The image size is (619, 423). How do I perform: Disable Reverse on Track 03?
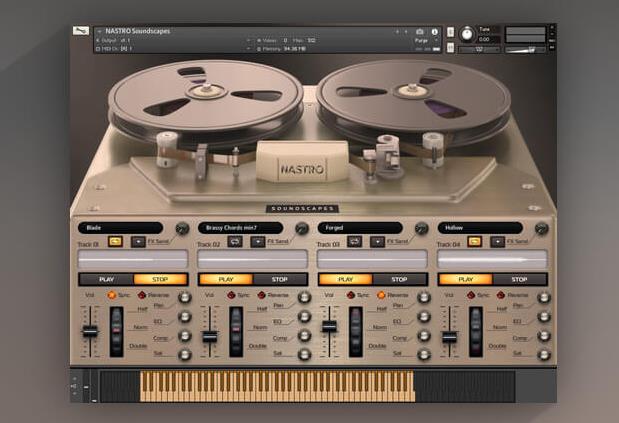[379, 296]
